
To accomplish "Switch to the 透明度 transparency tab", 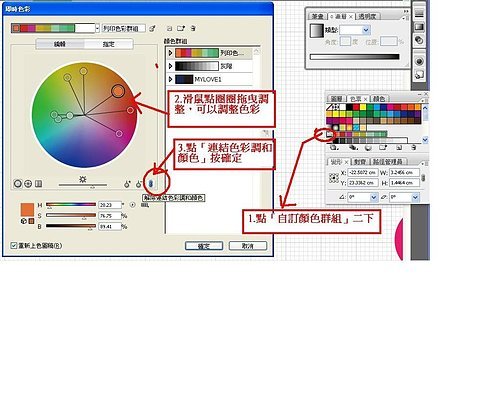I will tap(367, 16).
